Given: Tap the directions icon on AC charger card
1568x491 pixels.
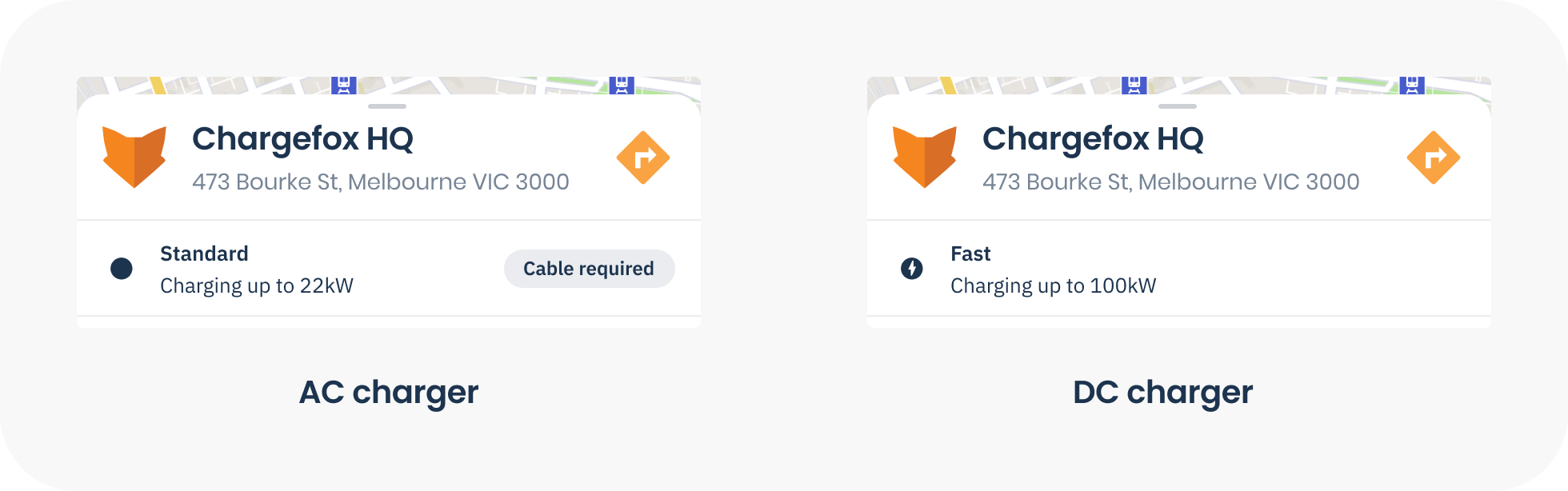Looking at the screenshot, I should point(643,158).
